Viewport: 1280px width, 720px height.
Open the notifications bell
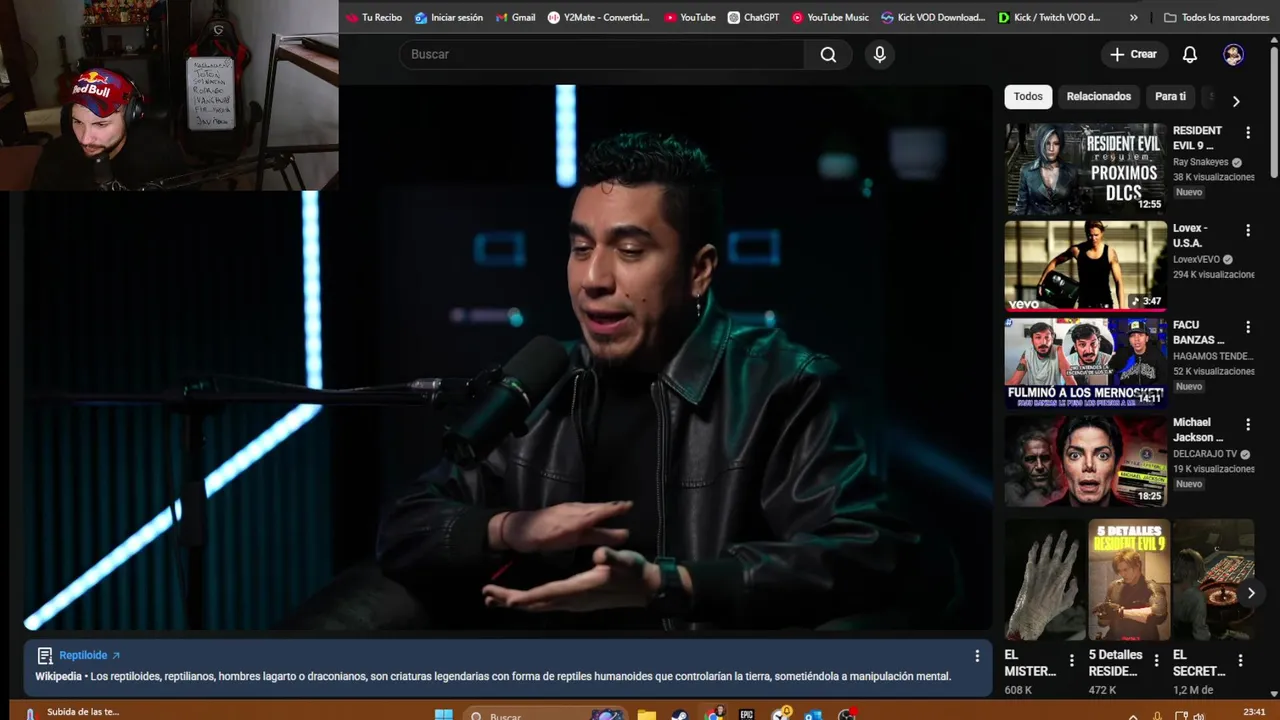click(x=1190, y=54)
